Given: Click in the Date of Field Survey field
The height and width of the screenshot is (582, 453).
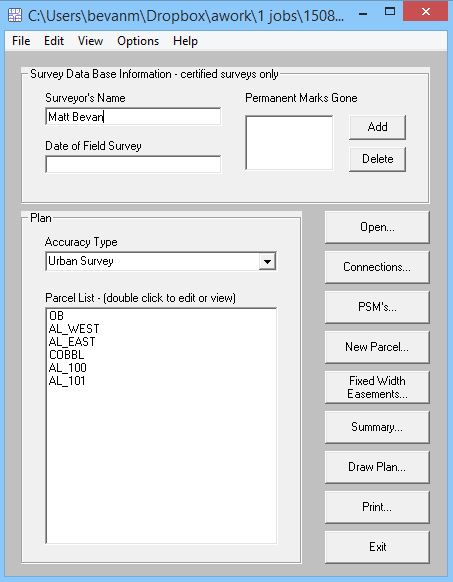Looking at the screenshot, I should [x=133, y=164].
